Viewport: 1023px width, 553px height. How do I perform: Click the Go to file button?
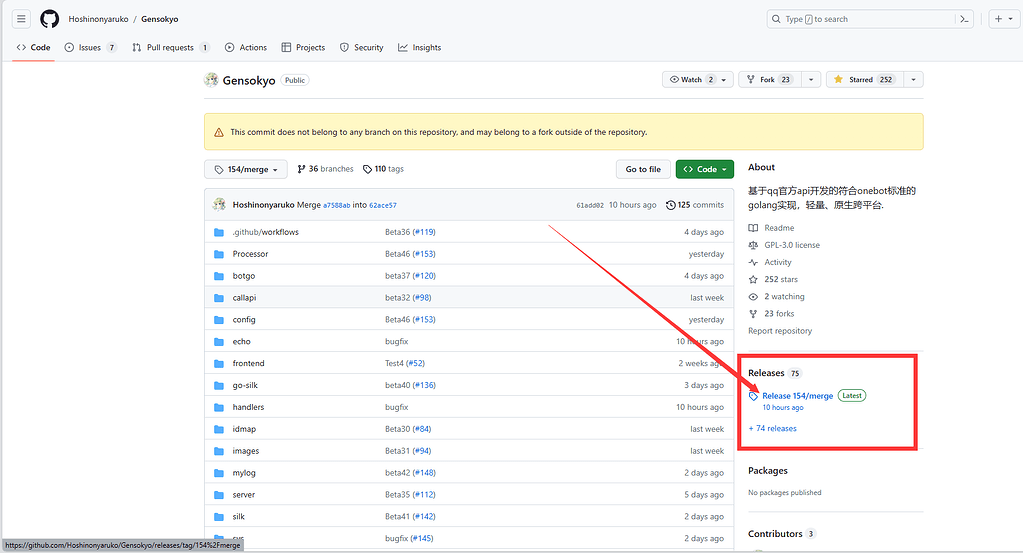642,170
